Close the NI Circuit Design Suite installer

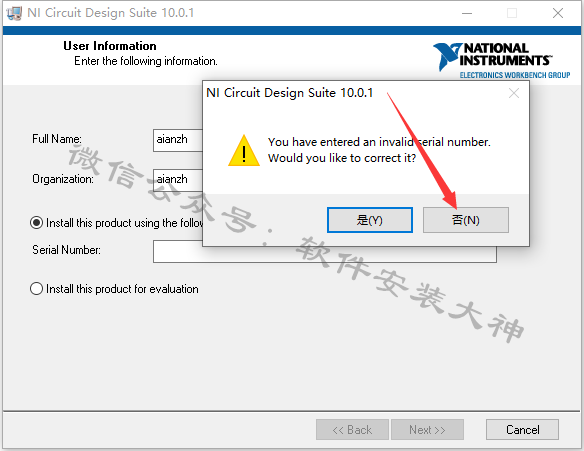click(558, 13)
